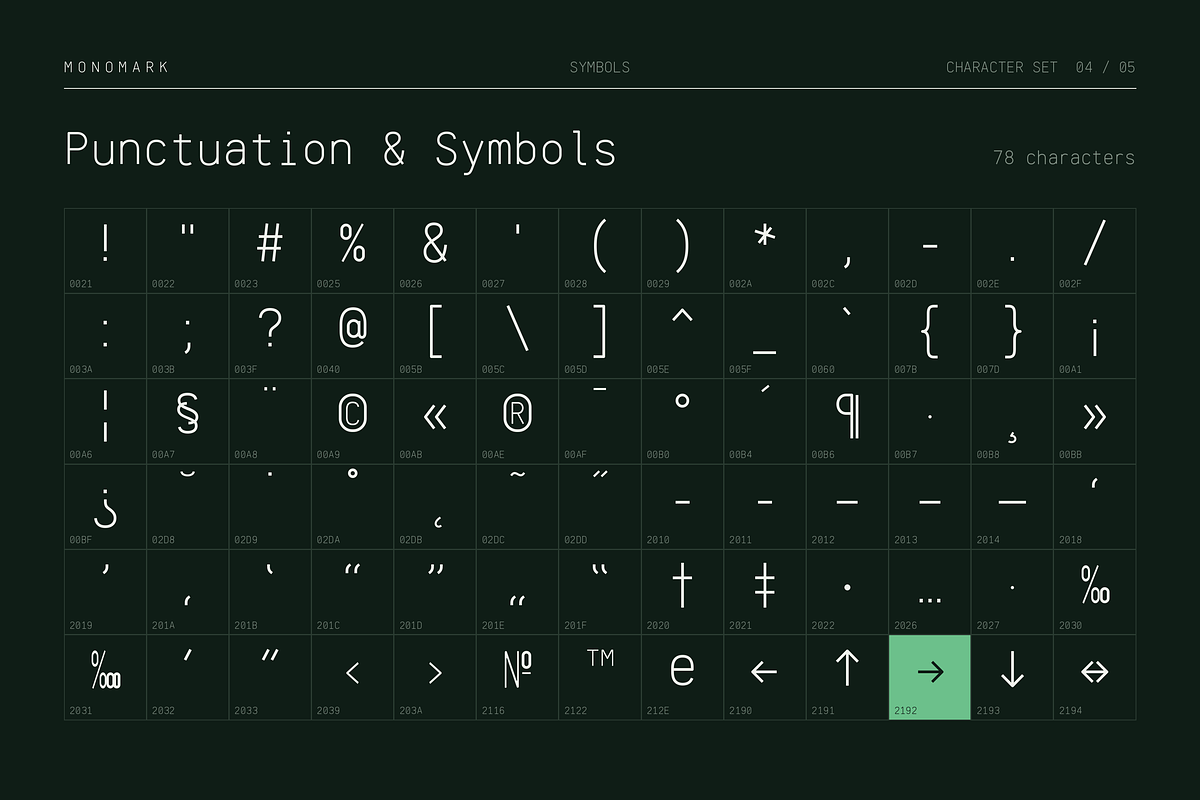Select the down arrow glyph 2193

coord(1011,676)
